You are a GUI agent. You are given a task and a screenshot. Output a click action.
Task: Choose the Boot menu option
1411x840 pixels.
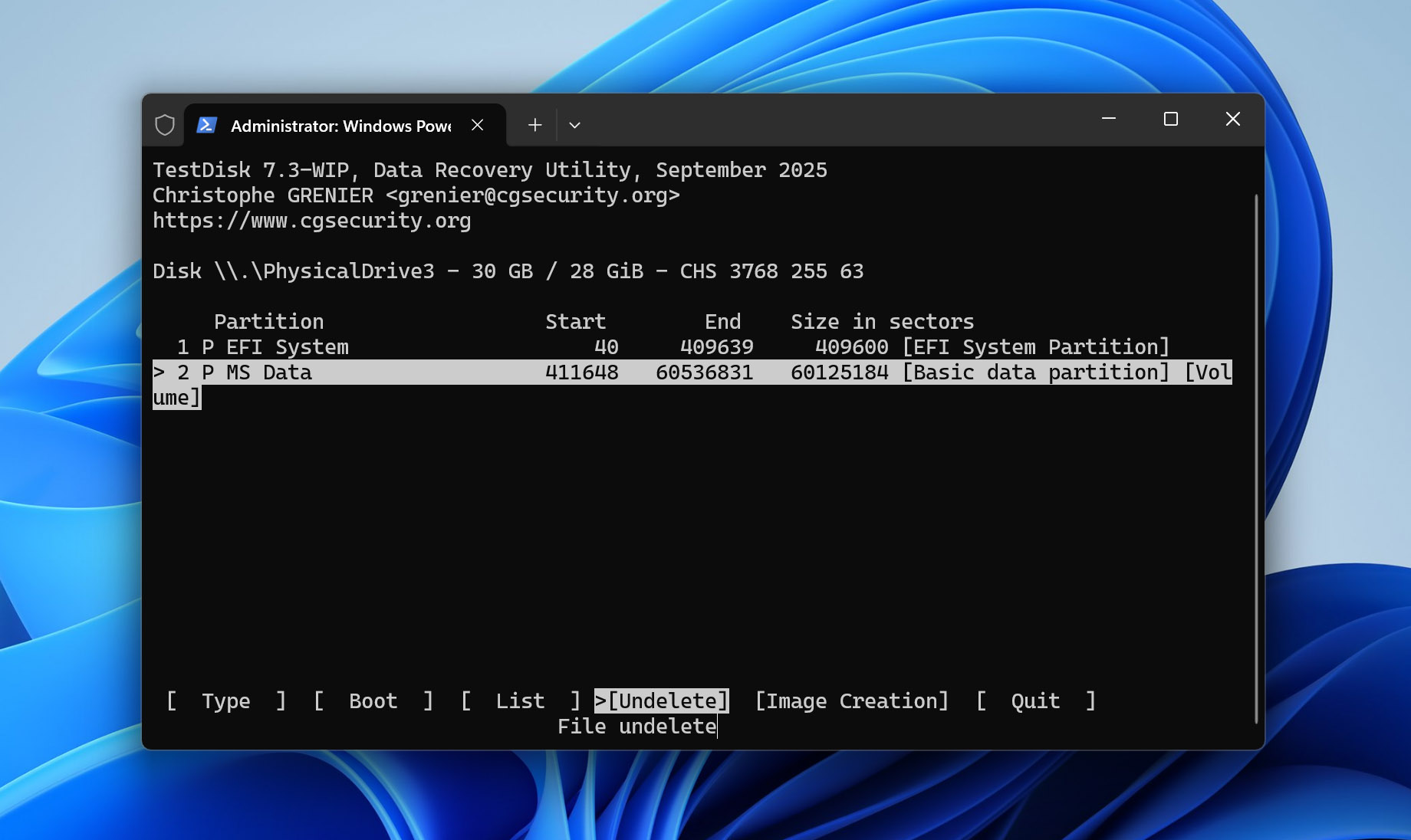coord(373,701)
